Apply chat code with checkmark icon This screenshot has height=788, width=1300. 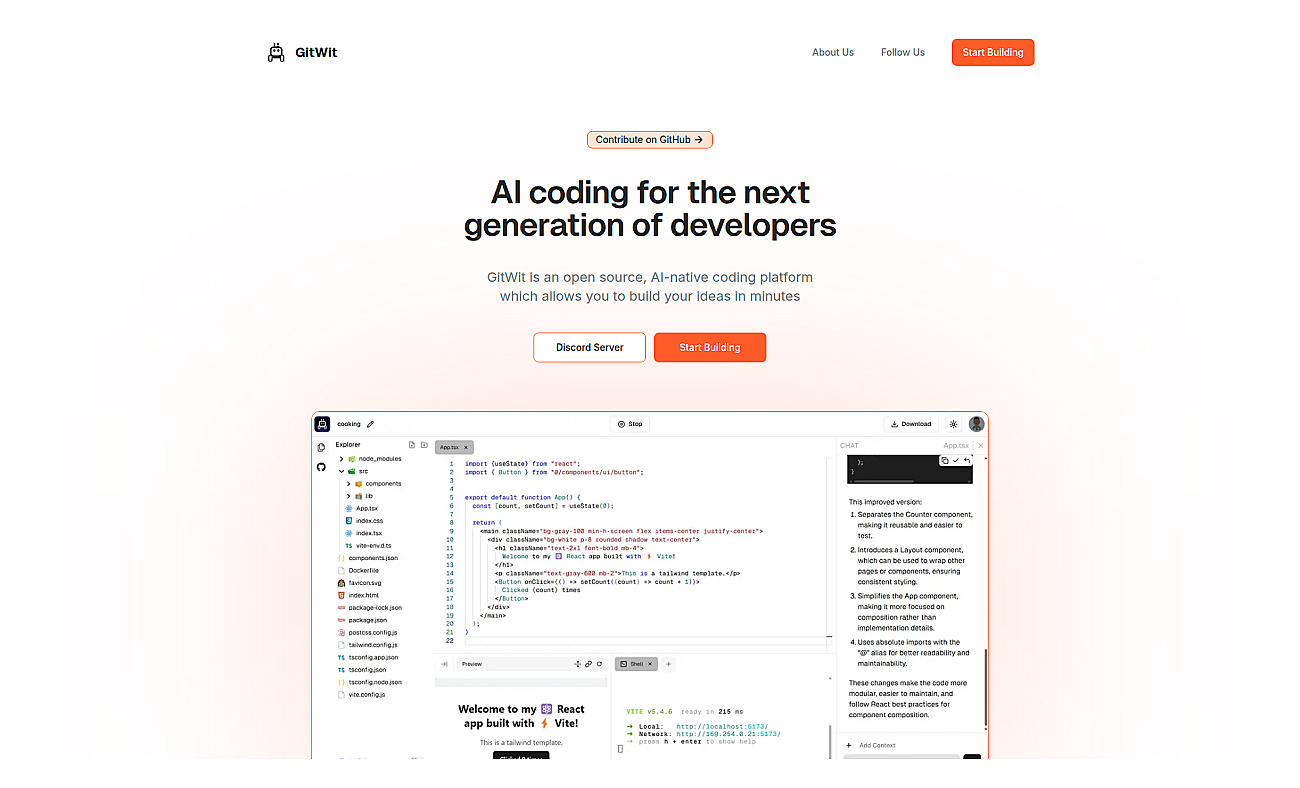point(956,461)
